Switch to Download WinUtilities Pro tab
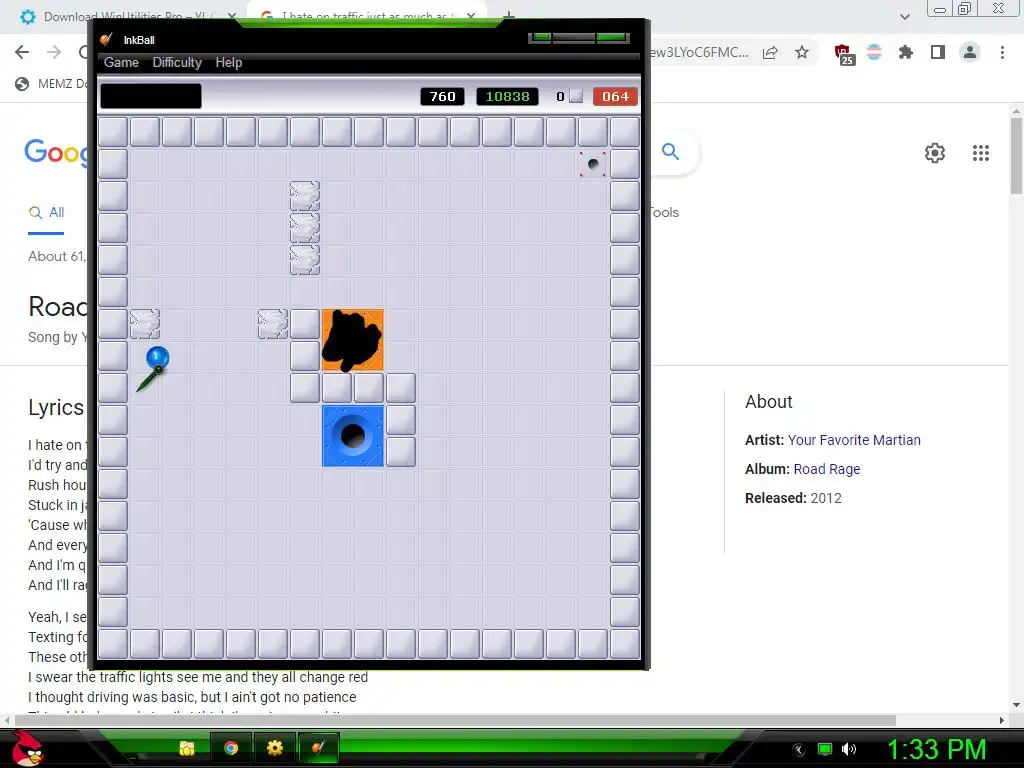The height and width of the screenshot is (768, 1024). coord(129,16)
